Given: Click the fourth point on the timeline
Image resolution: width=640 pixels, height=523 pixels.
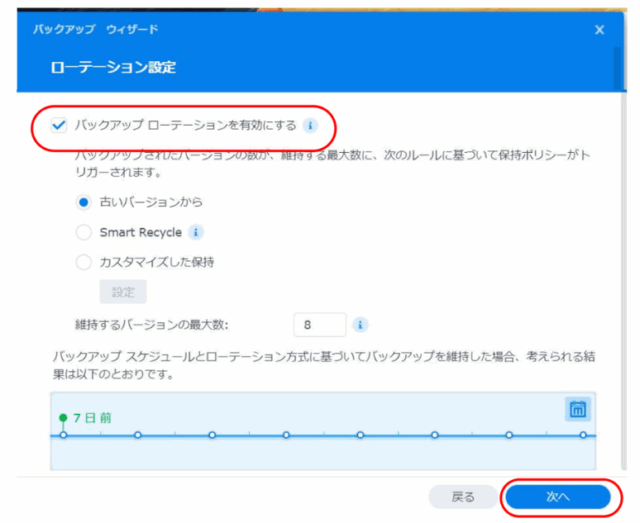Looking at the screenshot, I should click(x=286, y=435).
